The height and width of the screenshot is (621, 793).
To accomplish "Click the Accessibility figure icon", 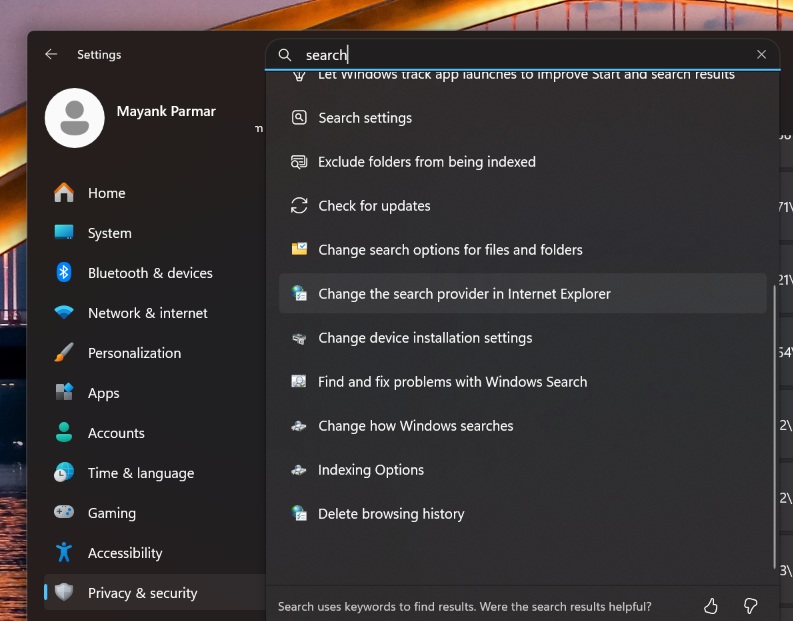I will coord(64,552).
